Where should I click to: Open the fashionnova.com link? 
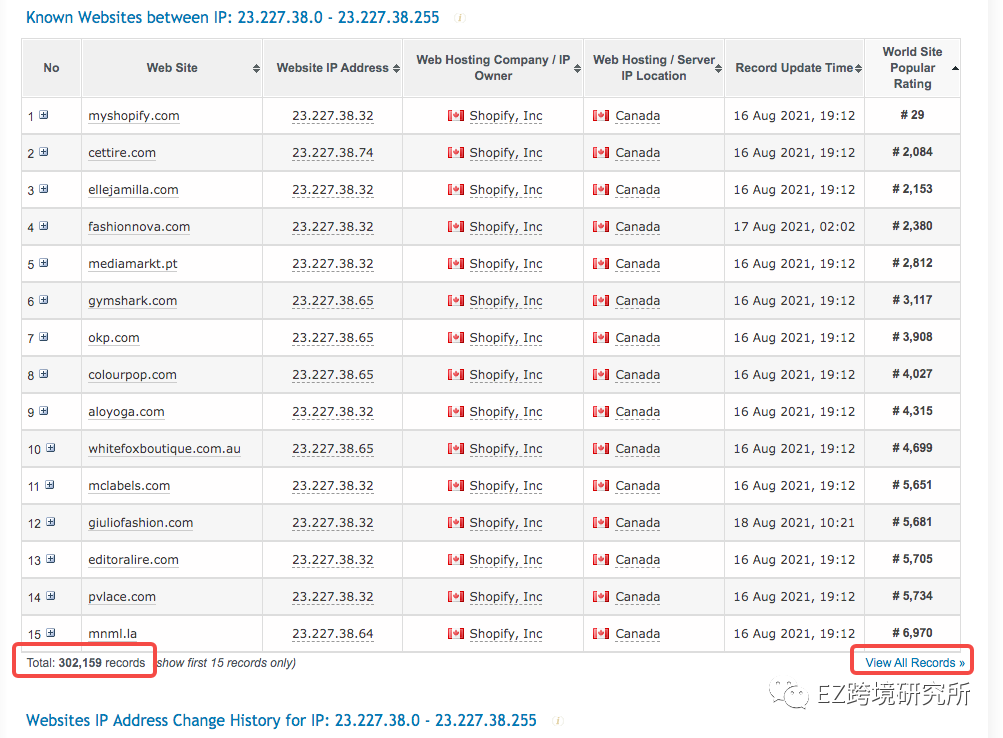coord(139,226)
